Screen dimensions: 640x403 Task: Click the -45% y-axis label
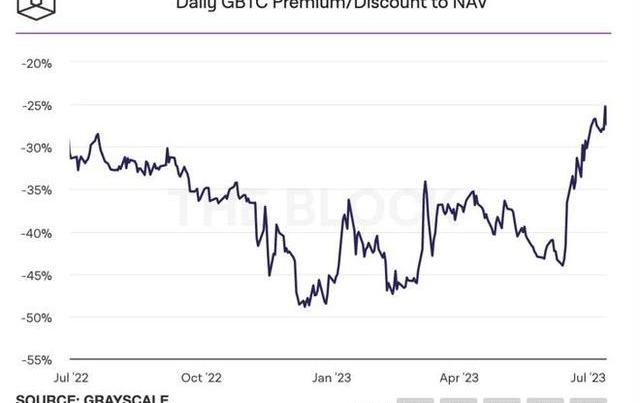click(37, 275)
